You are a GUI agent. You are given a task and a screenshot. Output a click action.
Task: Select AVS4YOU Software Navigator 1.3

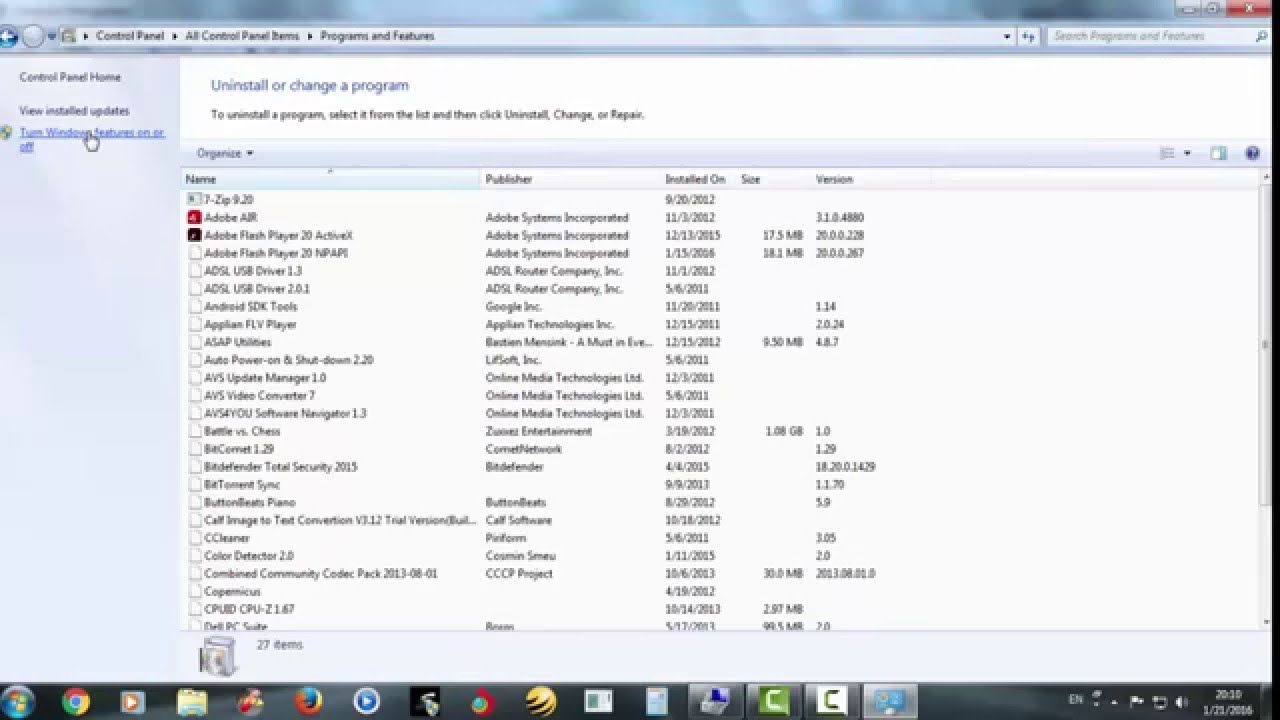(285, 413)
